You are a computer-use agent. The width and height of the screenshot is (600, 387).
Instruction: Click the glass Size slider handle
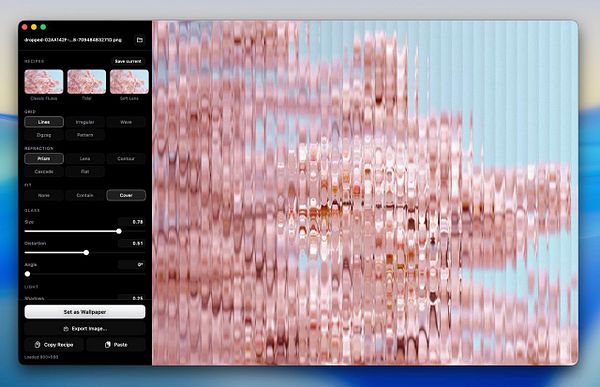click(x=119, y=231)
